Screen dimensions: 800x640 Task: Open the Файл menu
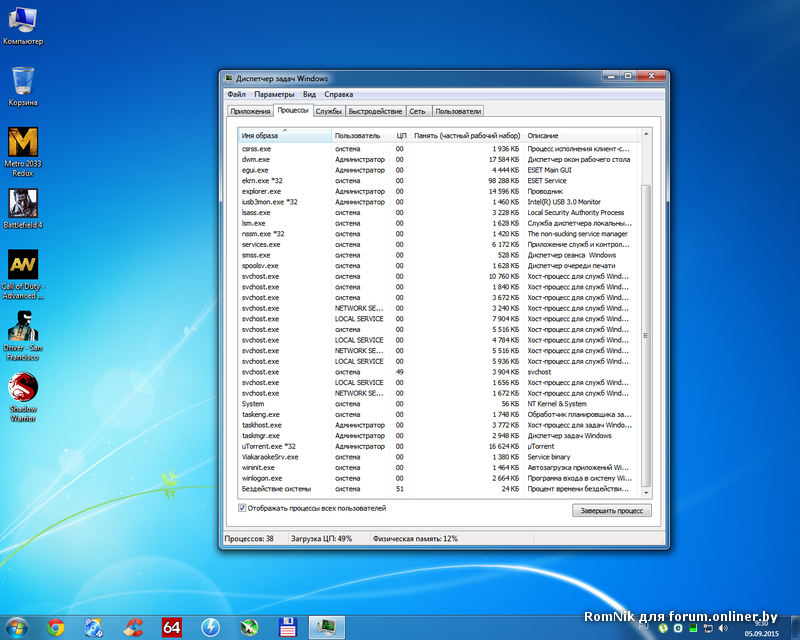tap(236, 94)
